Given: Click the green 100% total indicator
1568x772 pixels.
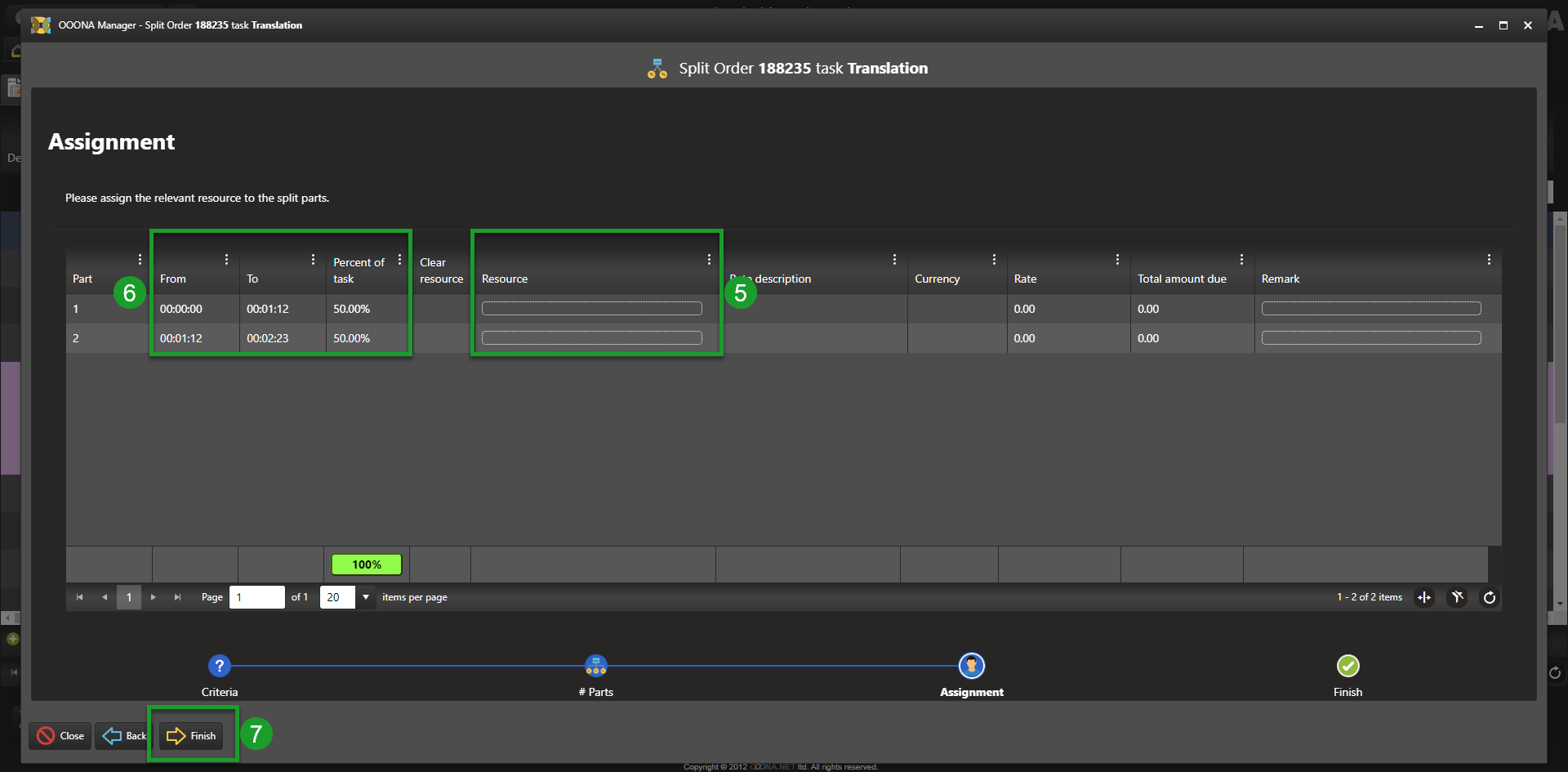Looking at the screenshot, I should 367,564.
